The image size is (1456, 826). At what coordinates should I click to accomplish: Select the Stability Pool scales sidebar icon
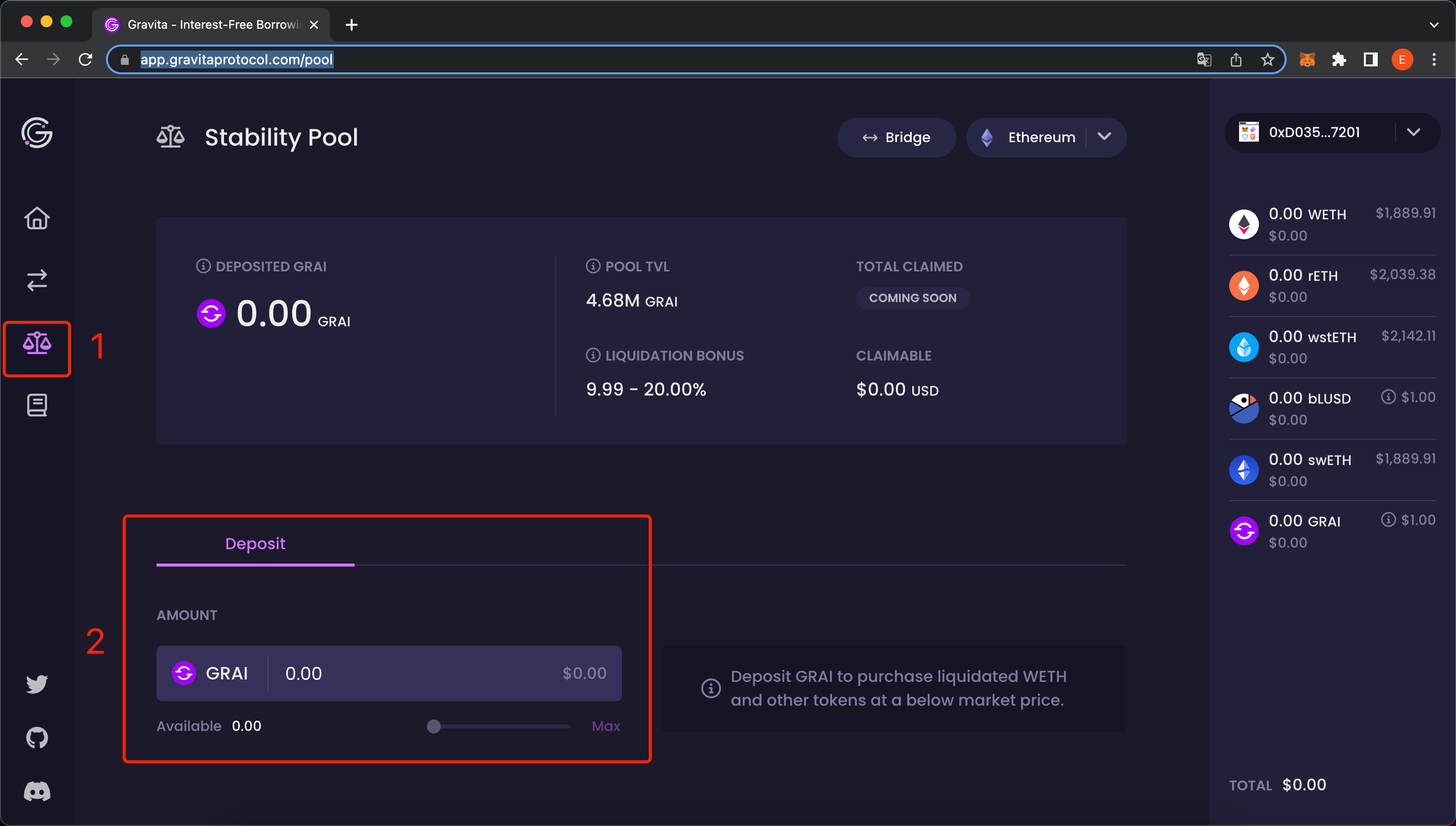37,344
